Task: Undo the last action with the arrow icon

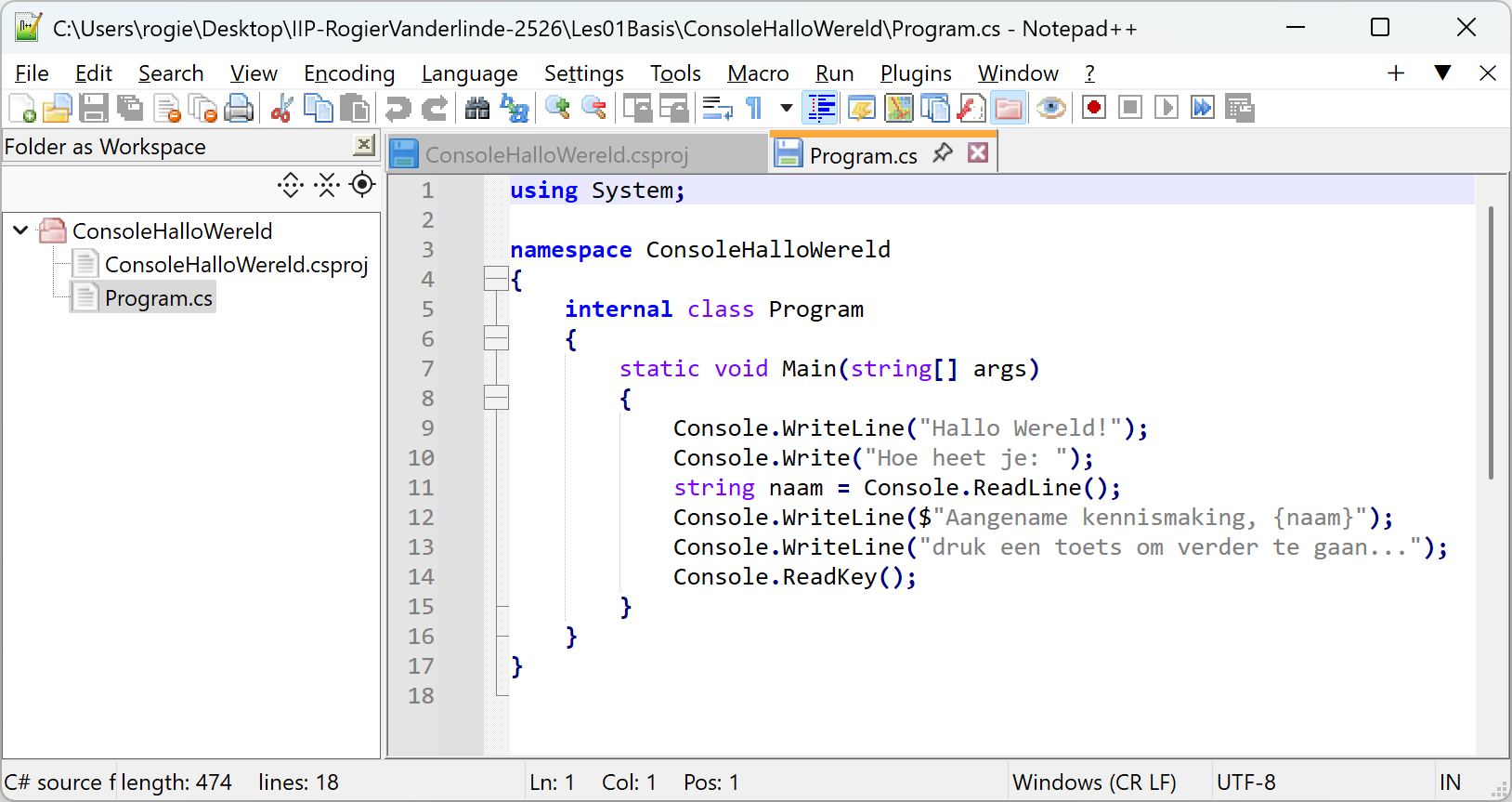Action: pyautogui.click(x=398, y=109)
